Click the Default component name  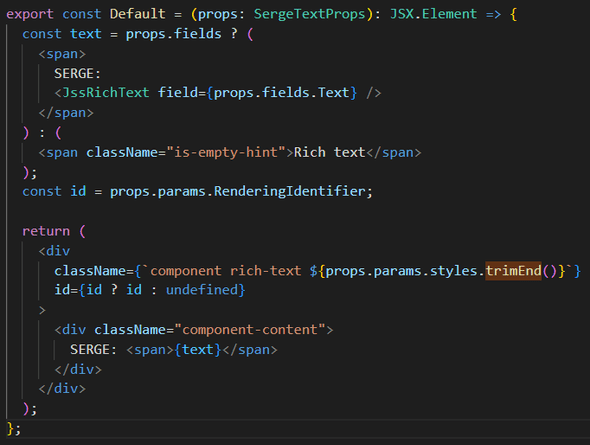tap(138, 14)
